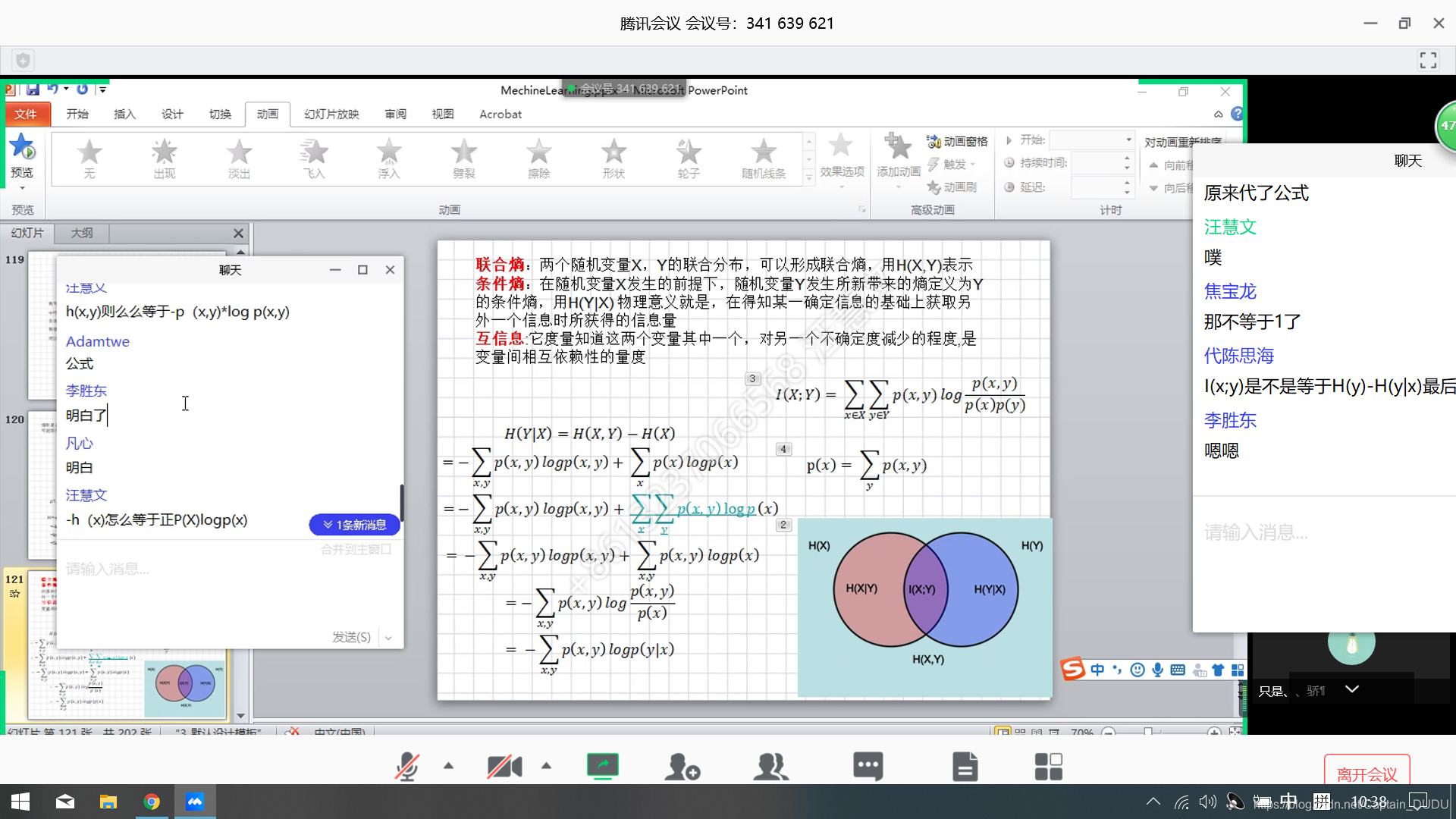Open the Tencent Meeting taskbar icon
This screenshot has width=1456, height=819.
[195, 802]
